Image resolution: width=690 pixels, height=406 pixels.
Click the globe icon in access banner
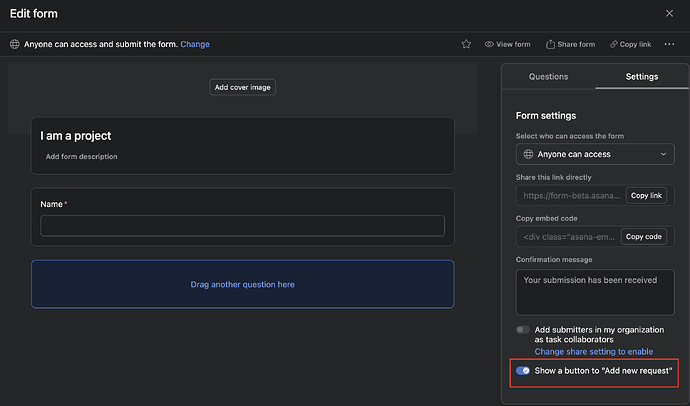coord(14,44)
